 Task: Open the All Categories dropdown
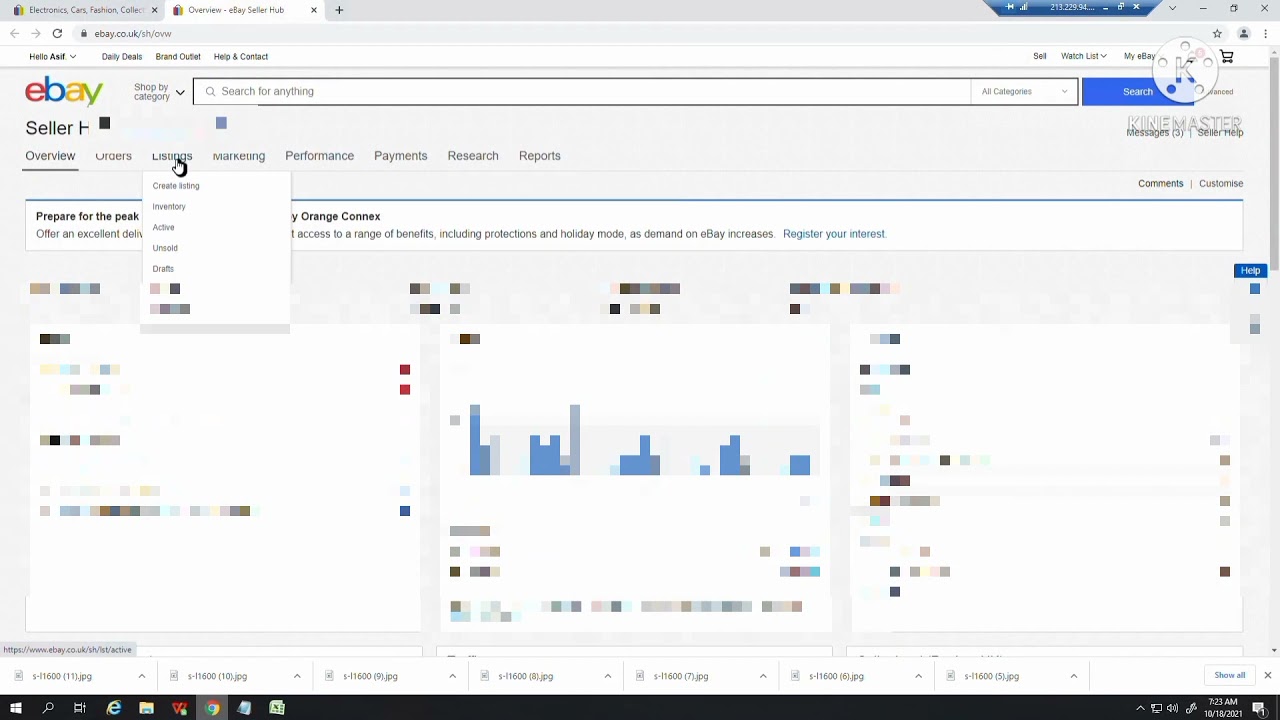pos(1024,91)
